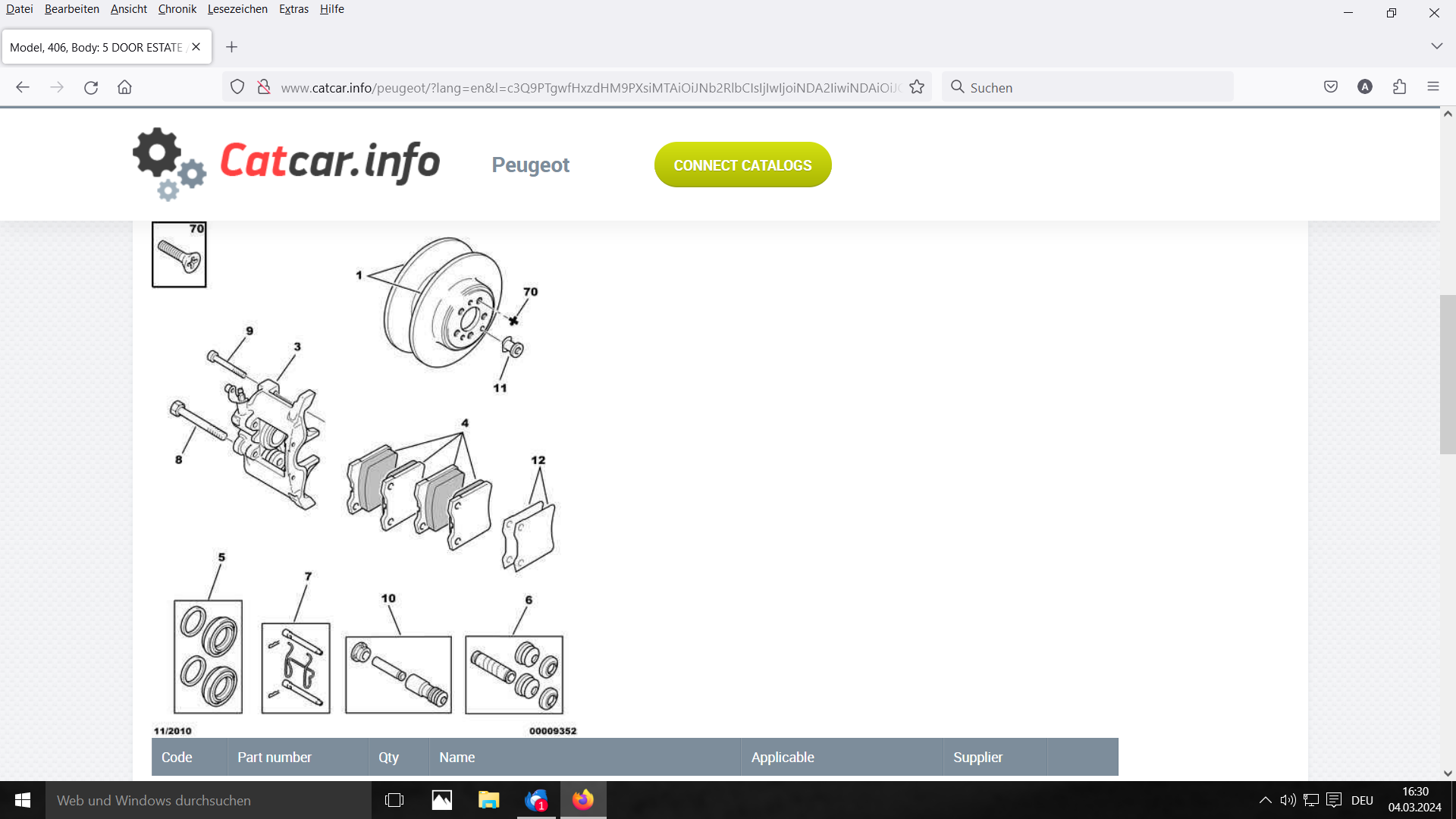Click the page vertical scrollbar thumb
Screen dimensions: 1456x819
[1448, 375]
